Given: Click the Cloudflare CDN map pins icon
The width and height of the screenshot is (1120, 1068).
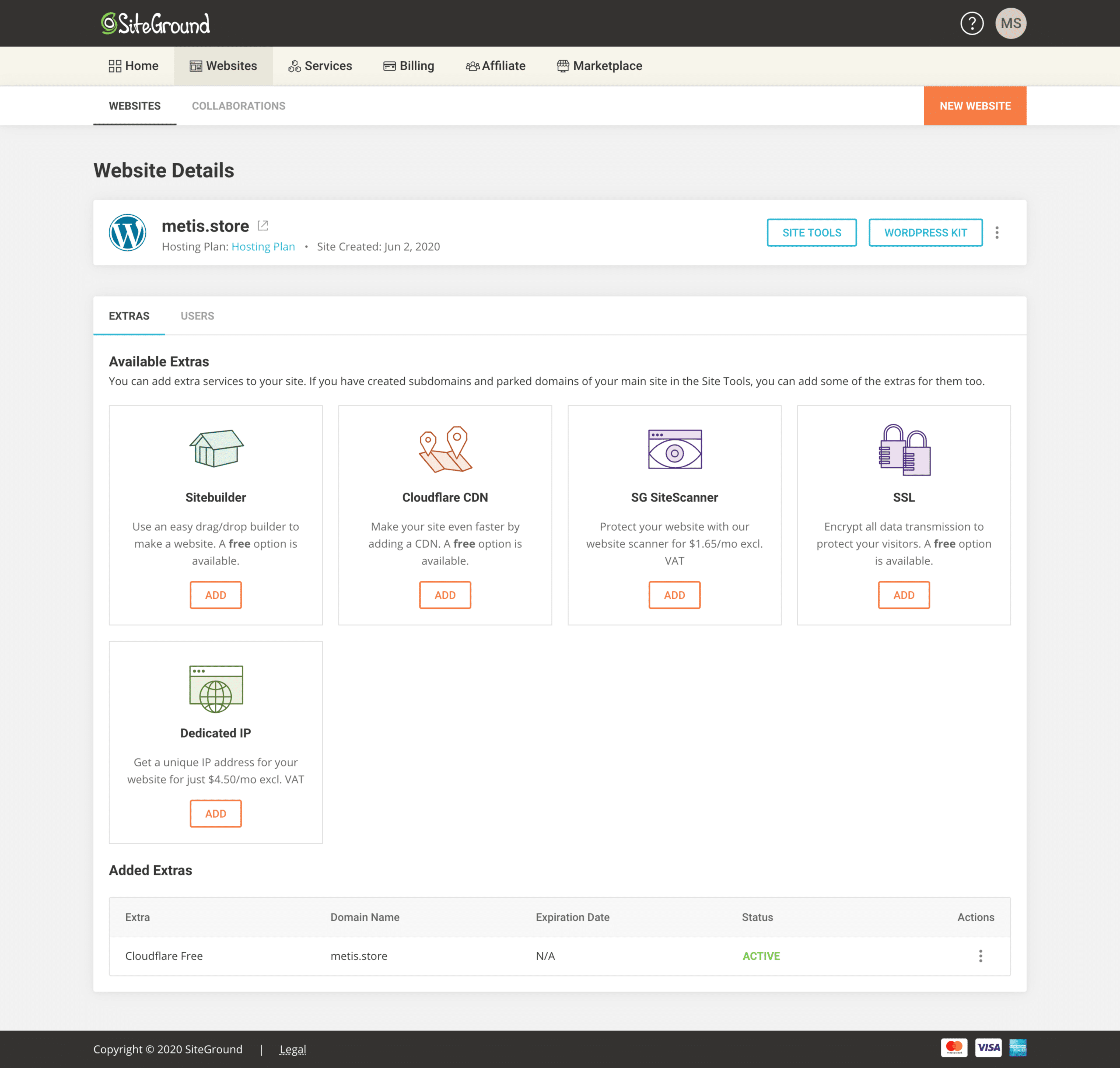Looking at the screenshot, I should [x=445, y=449].
